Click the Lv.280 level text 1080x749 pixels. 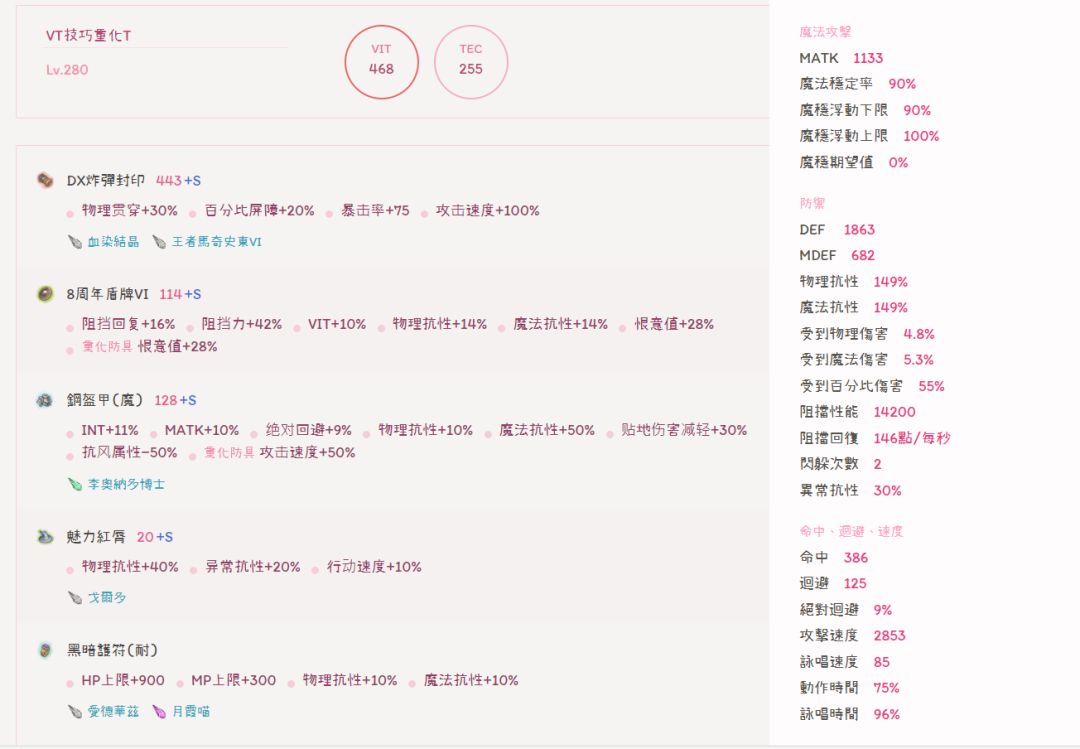[x=67, y=70]
